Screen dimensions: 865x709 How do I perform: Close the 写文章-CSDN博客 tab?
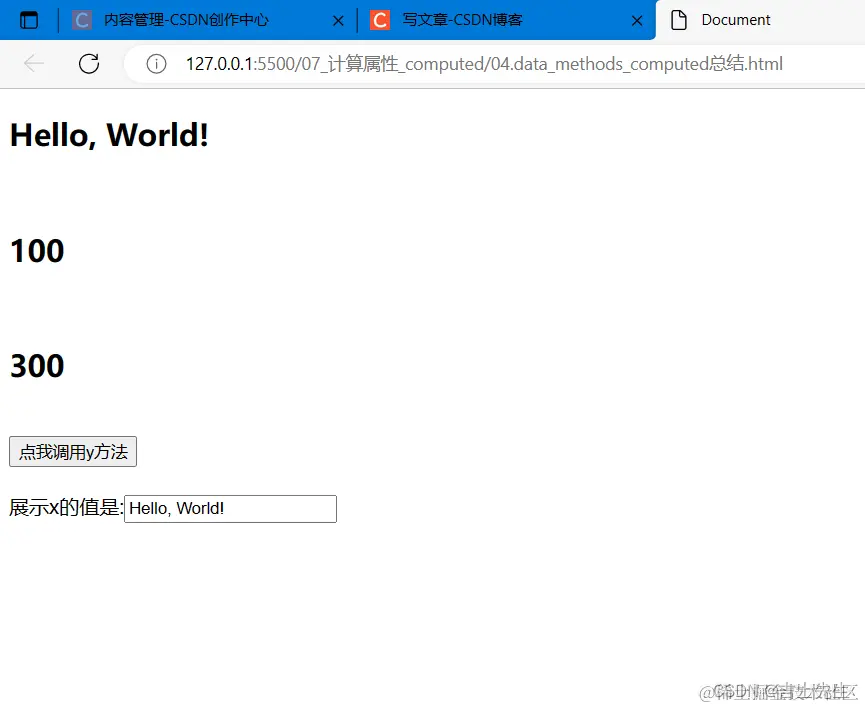[637, 21]
